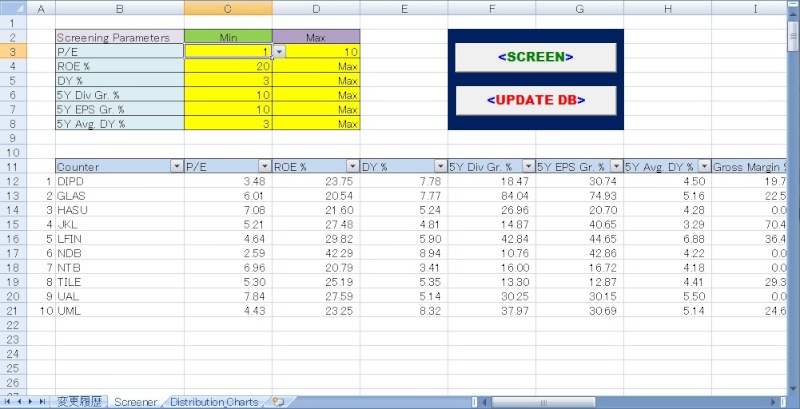Image resolution: width=800 pixels, height=409 pixels.
Task: Select the HASU counter cell
Action: point(120,210)
